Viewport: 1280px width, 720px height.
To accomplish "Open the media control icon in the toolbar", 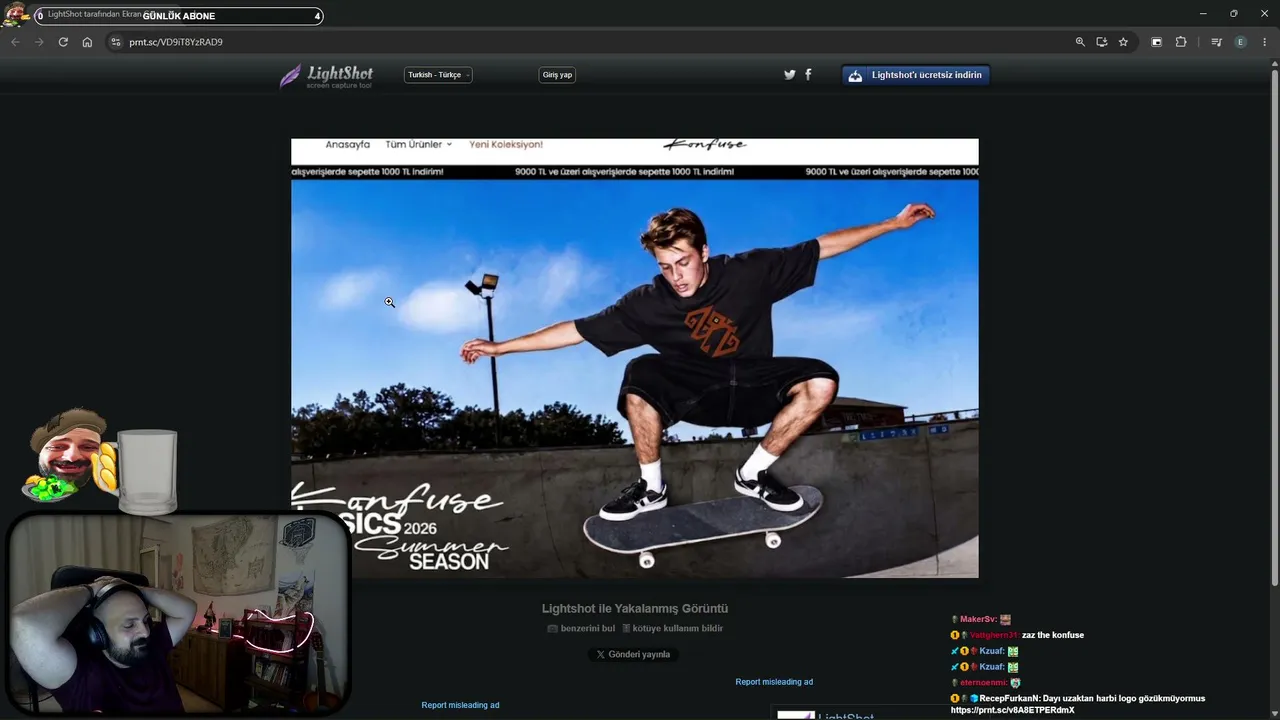I will 1156,42.
